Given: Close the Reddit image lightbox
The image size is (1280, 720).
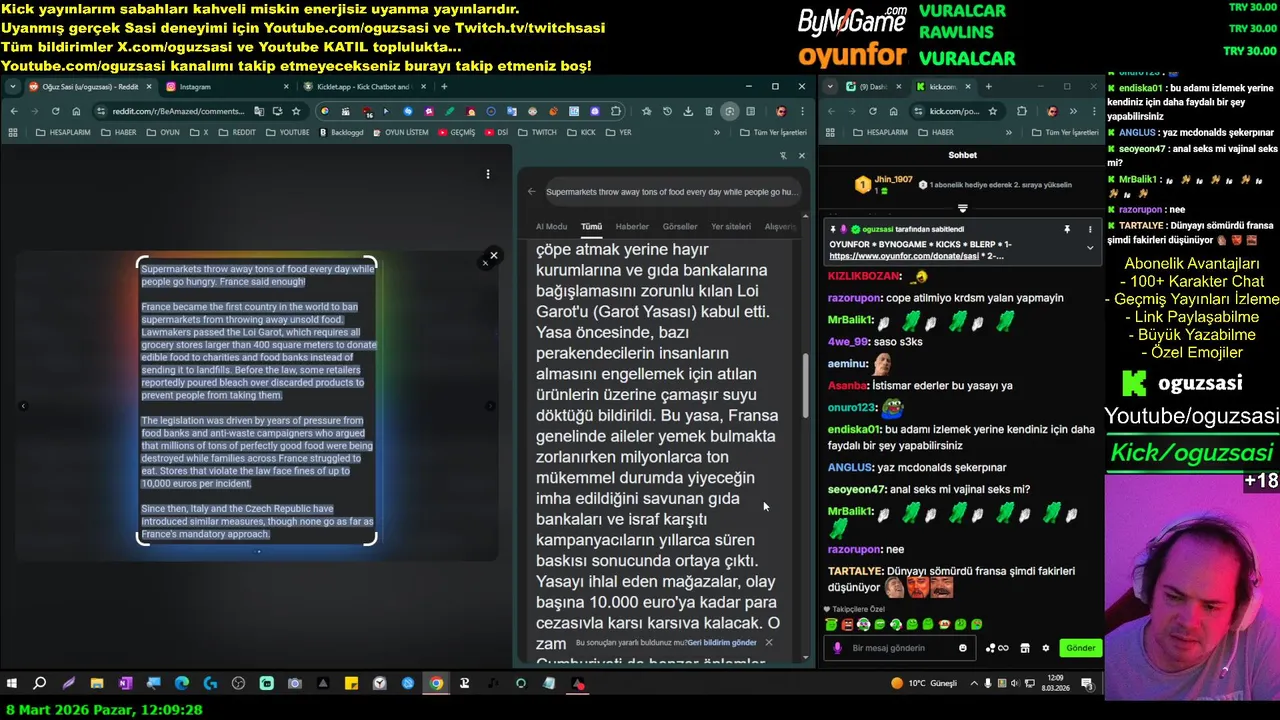Looking at the screenshot, I should click(493, 255).
